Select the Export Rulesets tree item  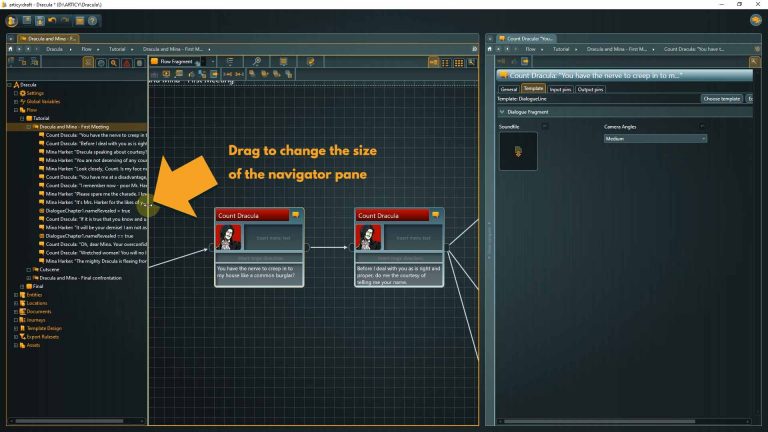pos(43,337)
